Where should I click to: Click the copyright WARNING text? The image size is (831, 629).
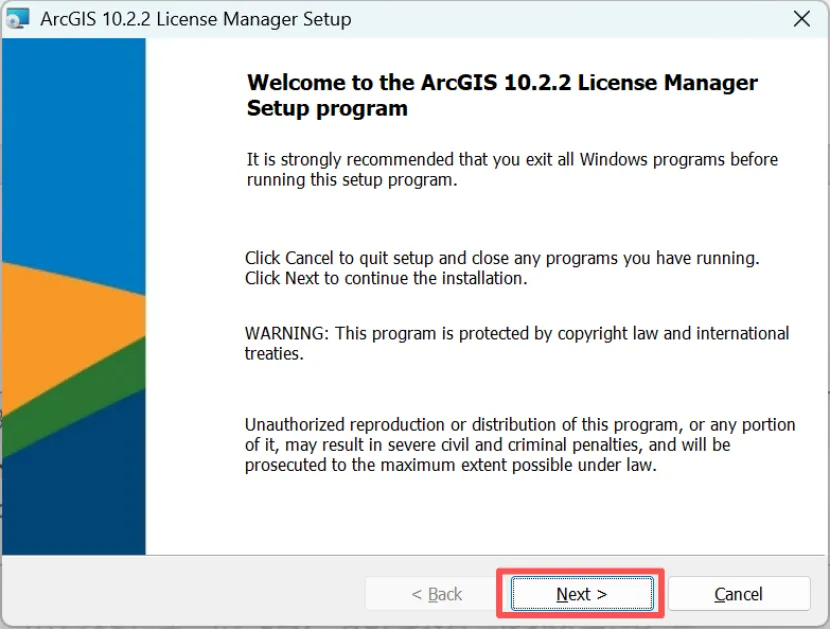517,333
